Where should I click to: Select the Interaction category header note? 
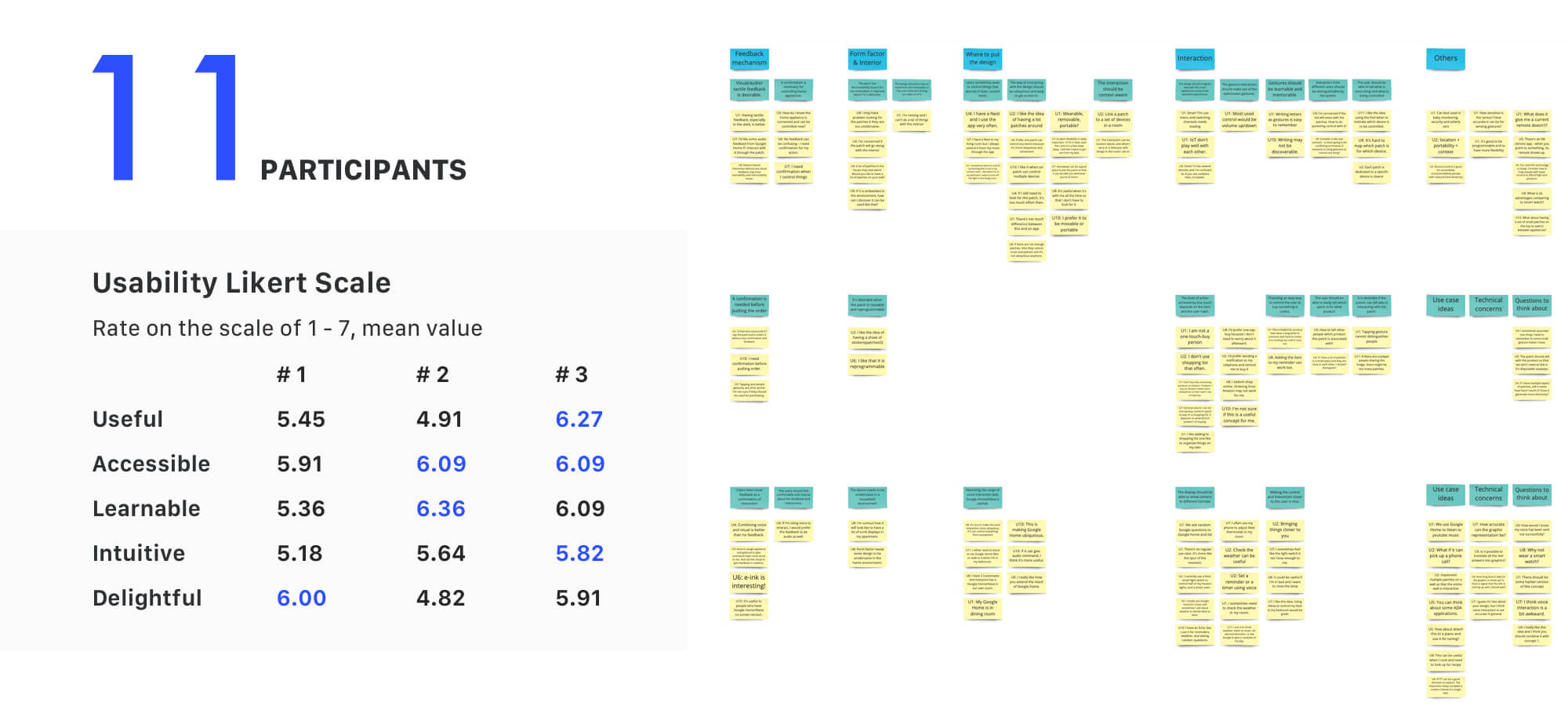pos(1194,59)
